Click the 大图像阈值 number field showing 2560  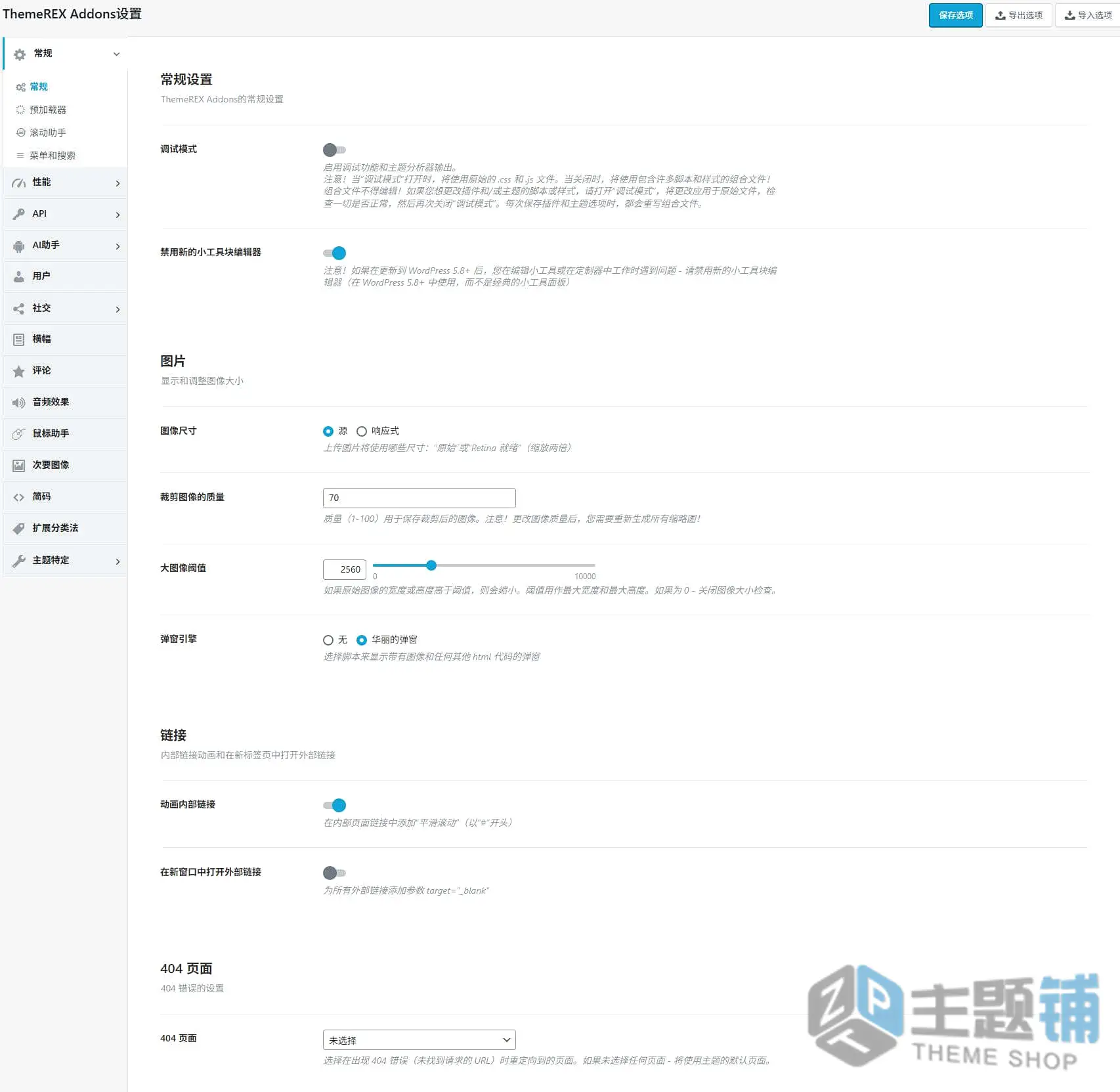(x=344, y=569)
